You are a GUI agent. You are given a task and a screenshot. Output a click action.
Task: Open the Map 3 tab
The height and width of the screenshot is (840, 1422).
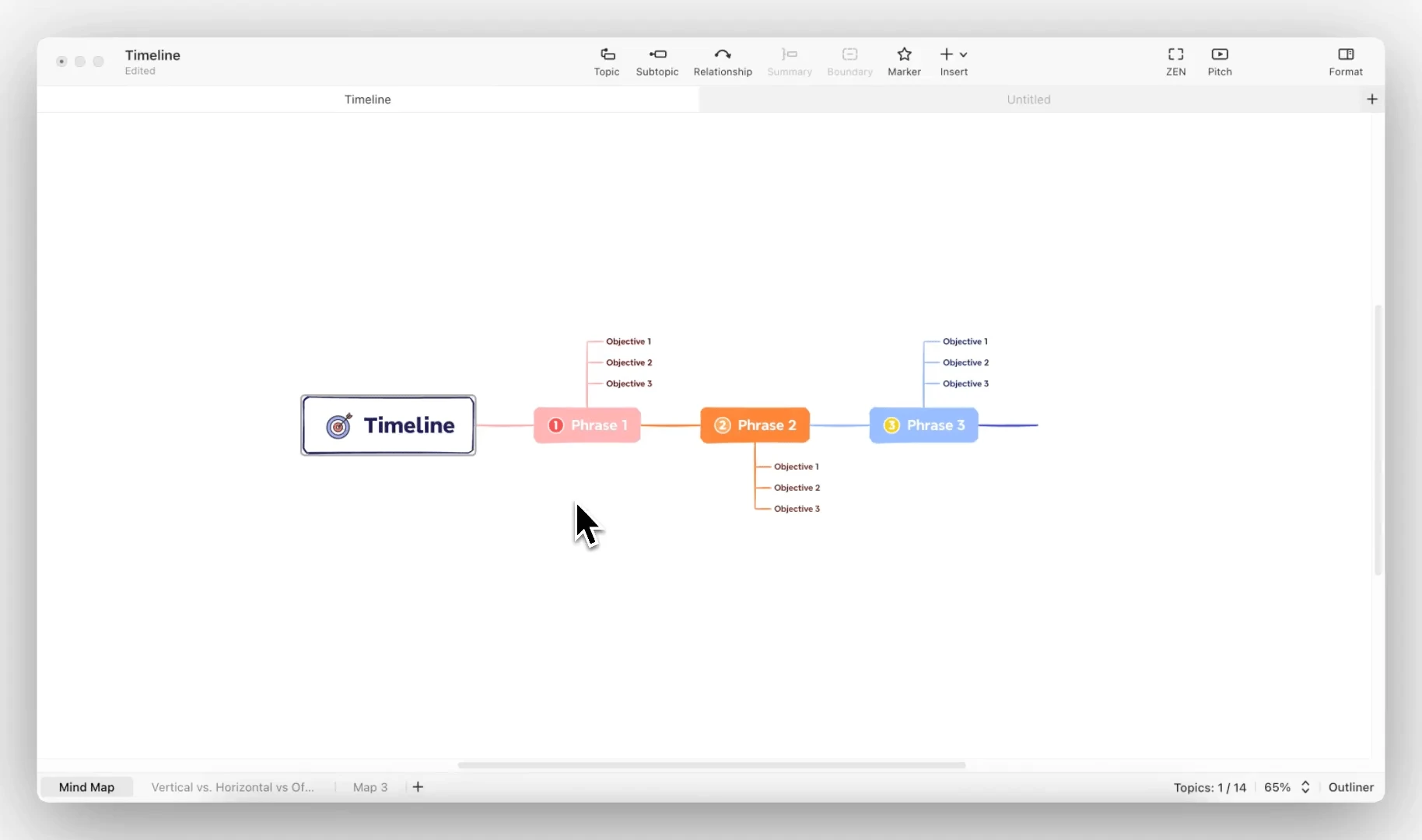tap(370, 787)
